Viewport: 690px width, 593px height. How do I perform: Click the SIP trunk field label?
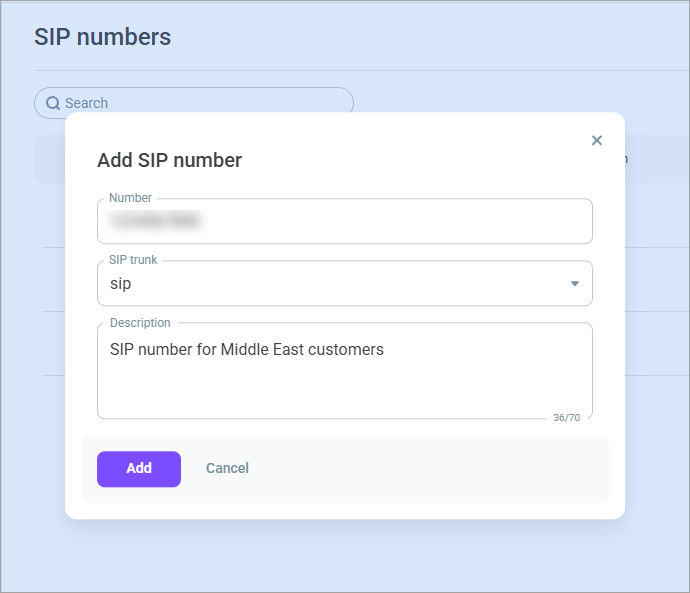tap(133, 260)
